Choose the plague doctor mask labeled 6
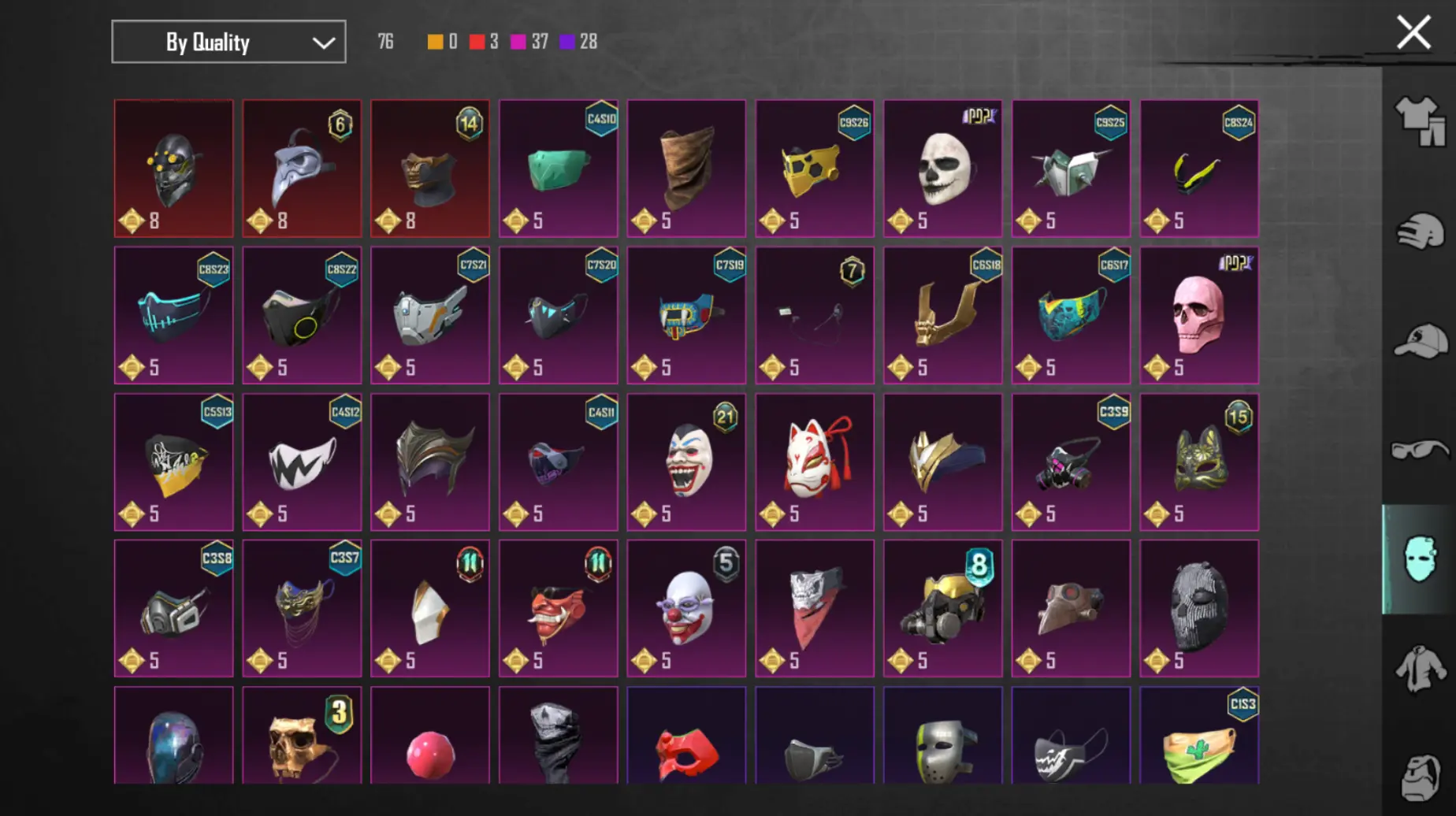This screenshot has width=1456, height=816. tap(302, 169)
